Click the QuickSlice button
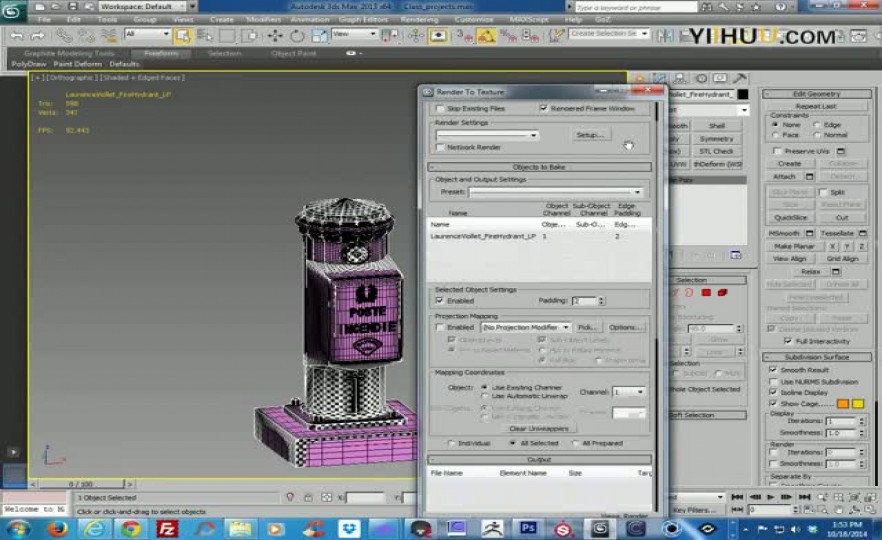Viewport: 882px width, 540px height. (x=790, y=218)
